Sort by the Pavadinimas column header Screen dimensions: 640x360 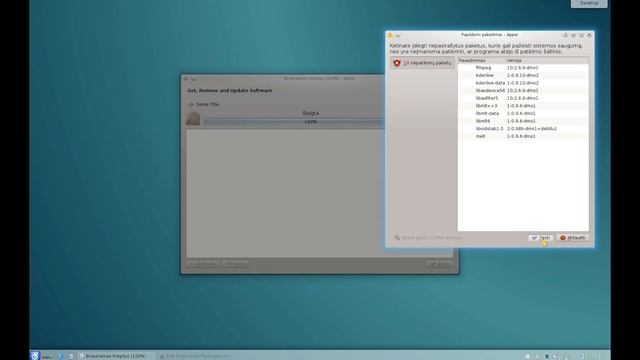(x=482, y=60)
